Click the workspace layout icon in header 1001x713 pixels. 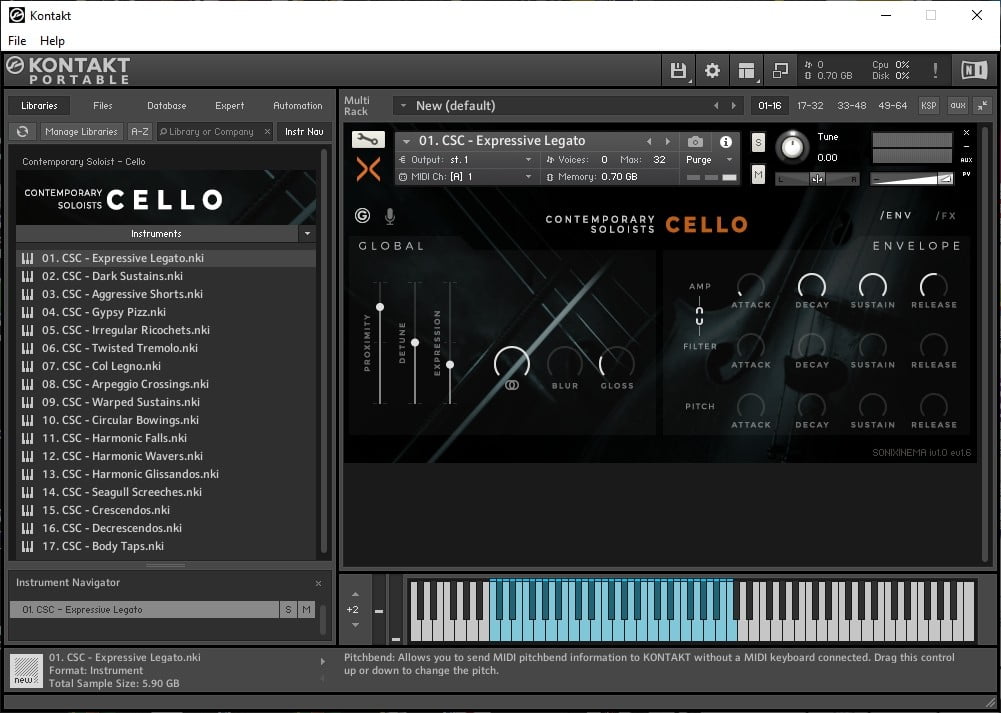point(746,70)
